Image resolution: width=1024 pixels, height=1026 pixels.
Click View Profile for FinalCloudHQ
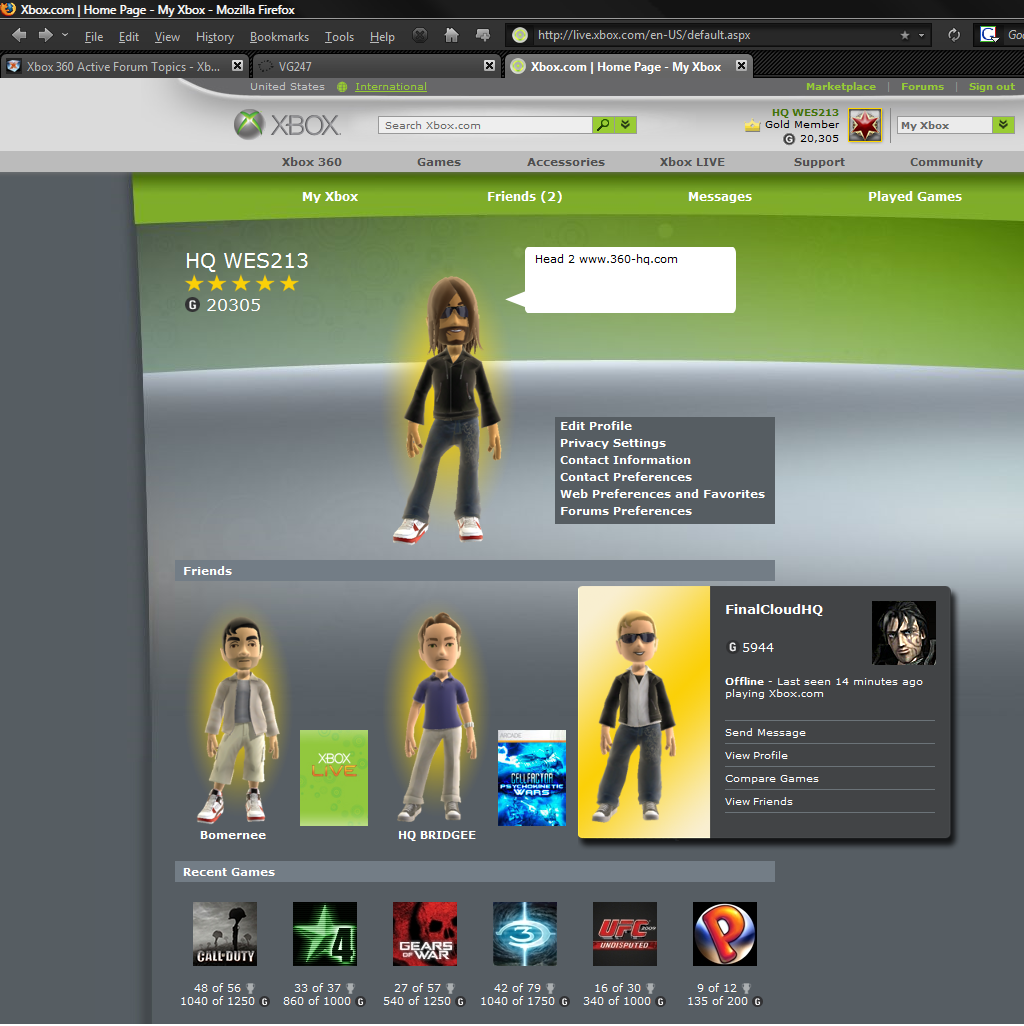pyautogui.click(x=756, y=756)
